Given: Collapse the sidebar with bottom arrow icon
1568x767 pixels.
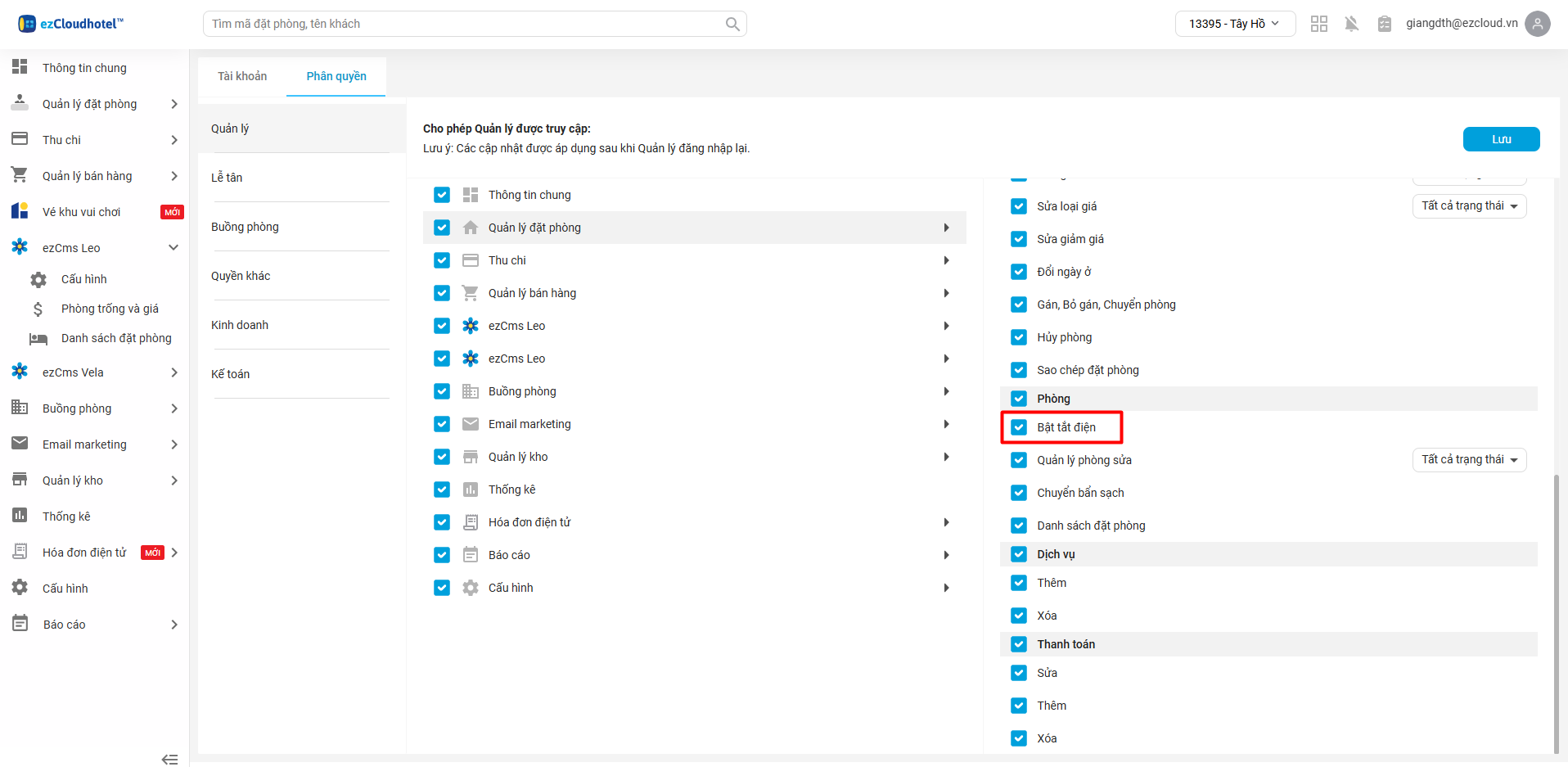Looking at the screenshot, I should coord(169,759).
